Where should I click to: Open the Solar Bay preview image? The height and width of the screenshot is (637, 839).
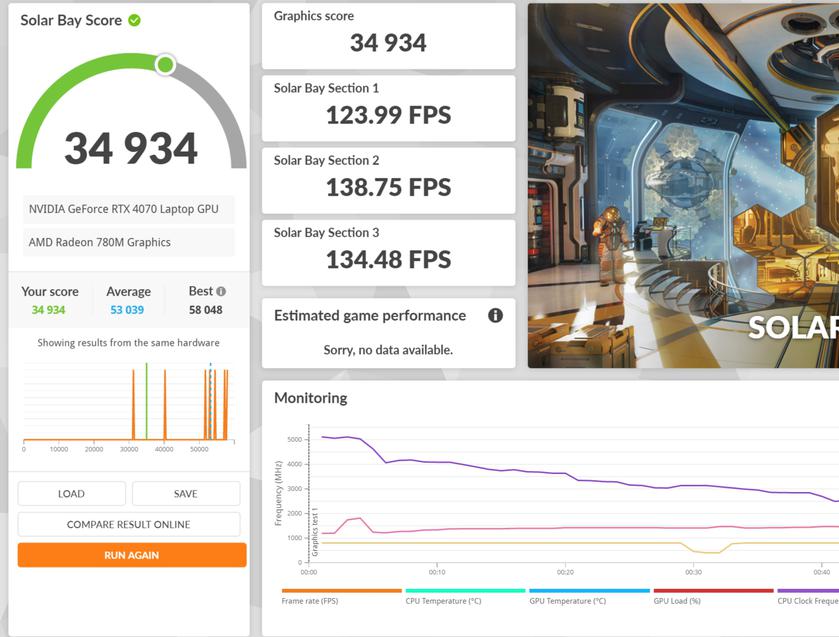point(683,185)
